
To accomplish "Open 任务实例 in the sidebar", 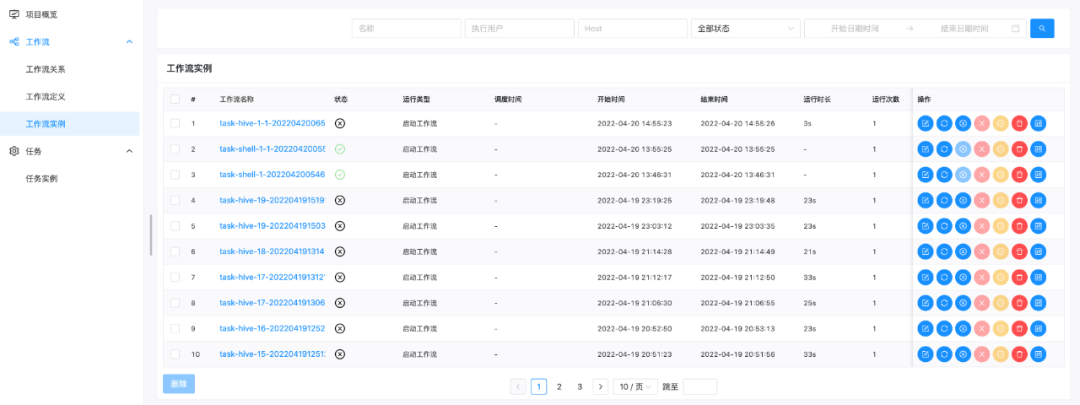I will click(x=41, y=179).
